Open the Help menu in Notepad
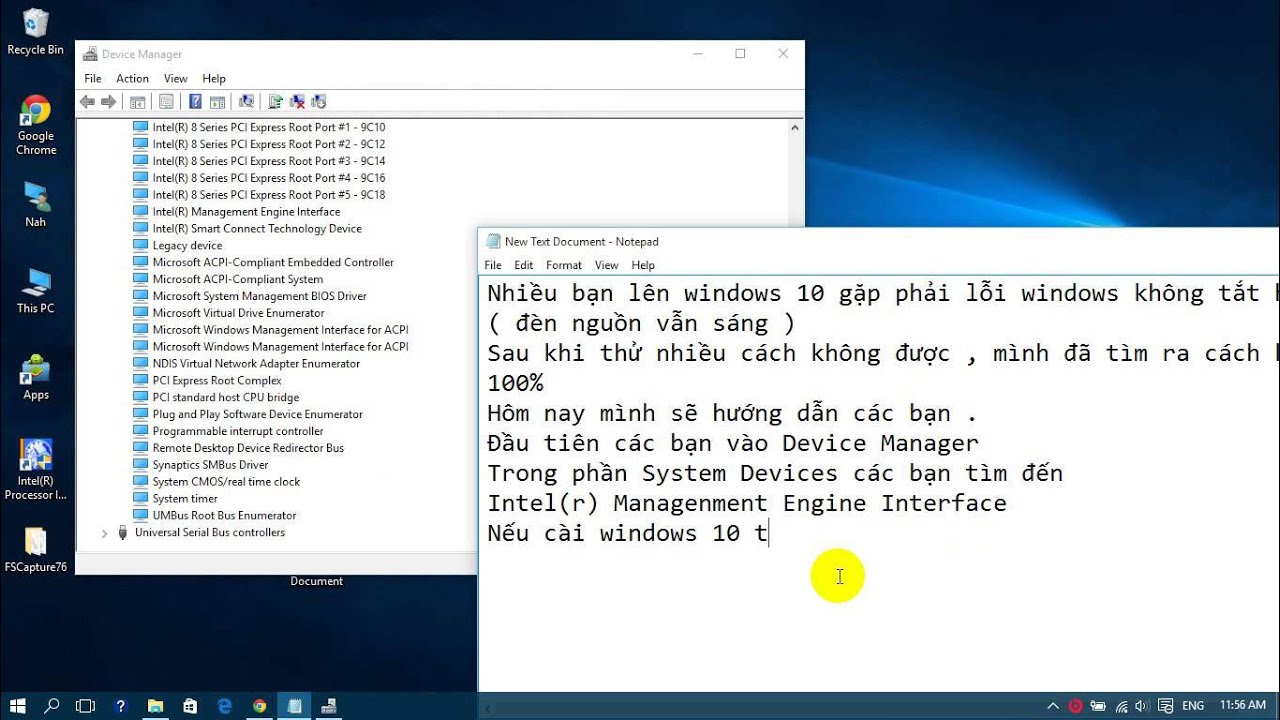 tap(643, 265)
